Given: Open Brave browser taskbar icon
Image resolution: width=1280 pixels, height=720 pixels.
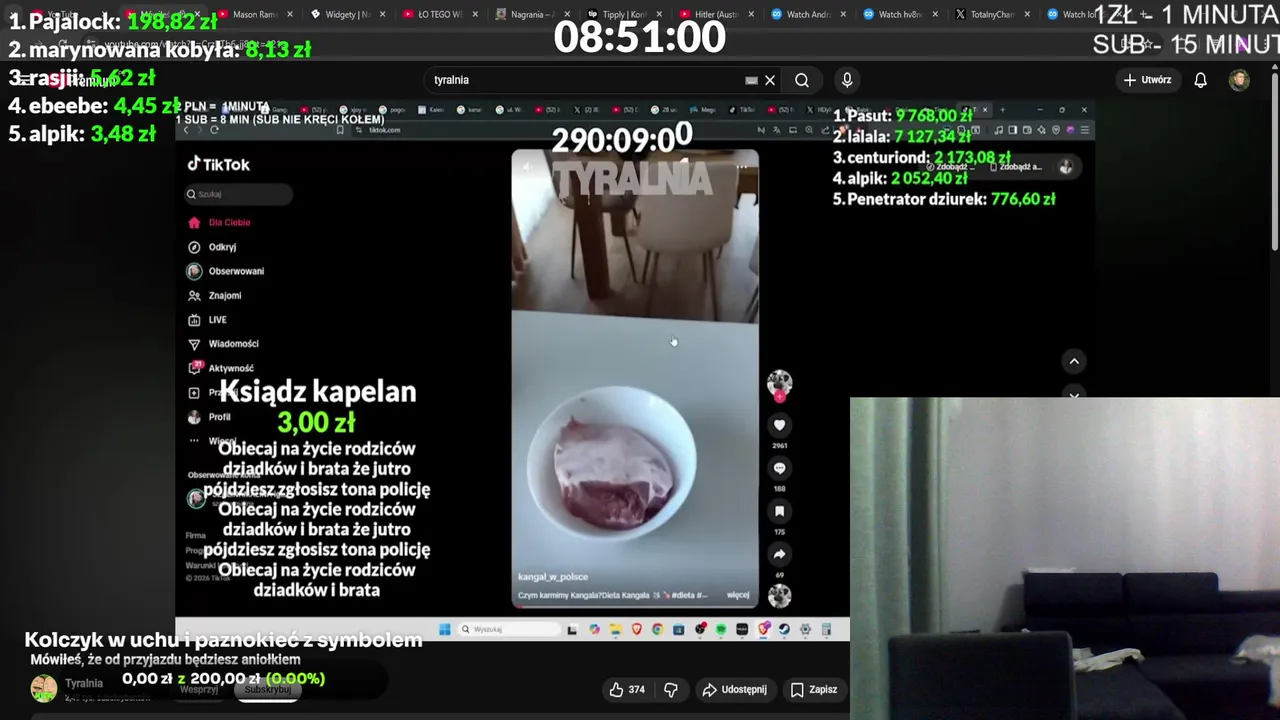Looking at the screenshot, I should tap(636, 629).
